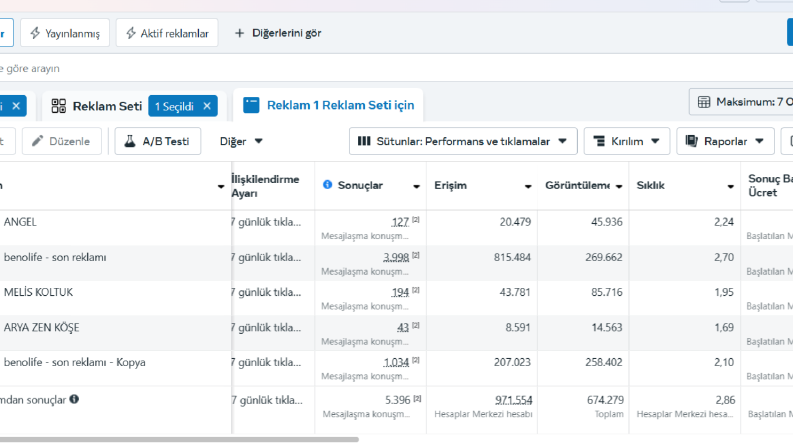Select 'benolife - son reklamı - Kopya' ad
This screenshot has width=793, height=446.
coord(74,363)
